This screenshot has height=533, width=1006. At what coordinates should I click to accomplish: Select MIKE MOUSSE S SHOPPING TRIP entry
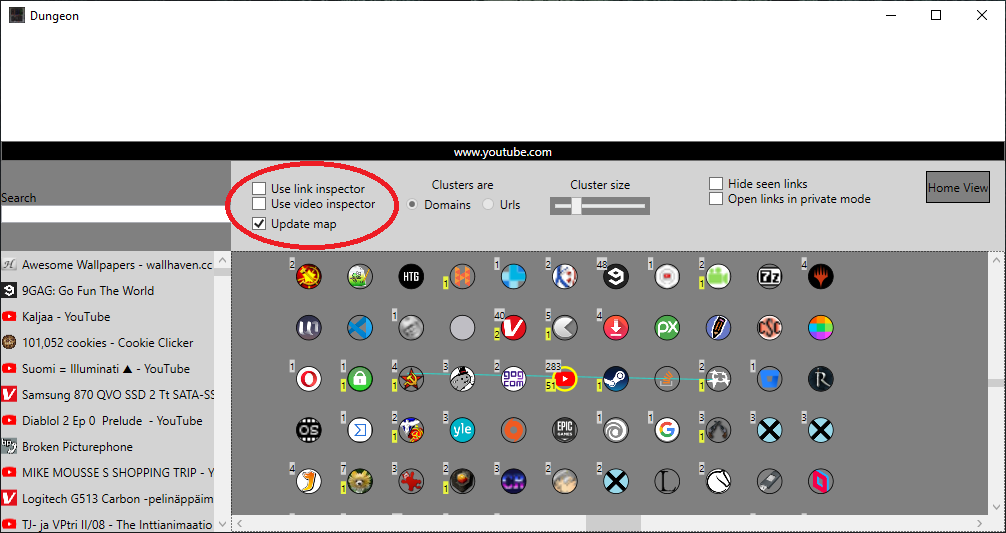108,473
